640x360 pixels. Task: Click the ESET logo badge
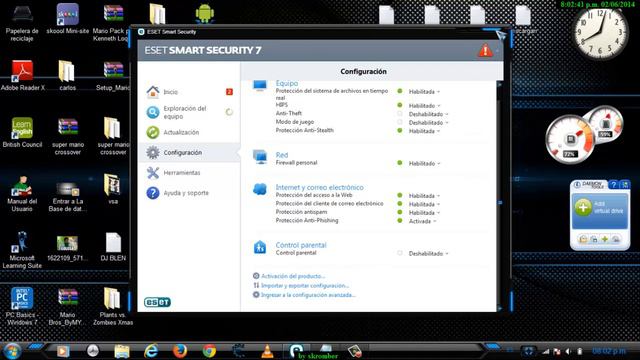tap(157, 302)
